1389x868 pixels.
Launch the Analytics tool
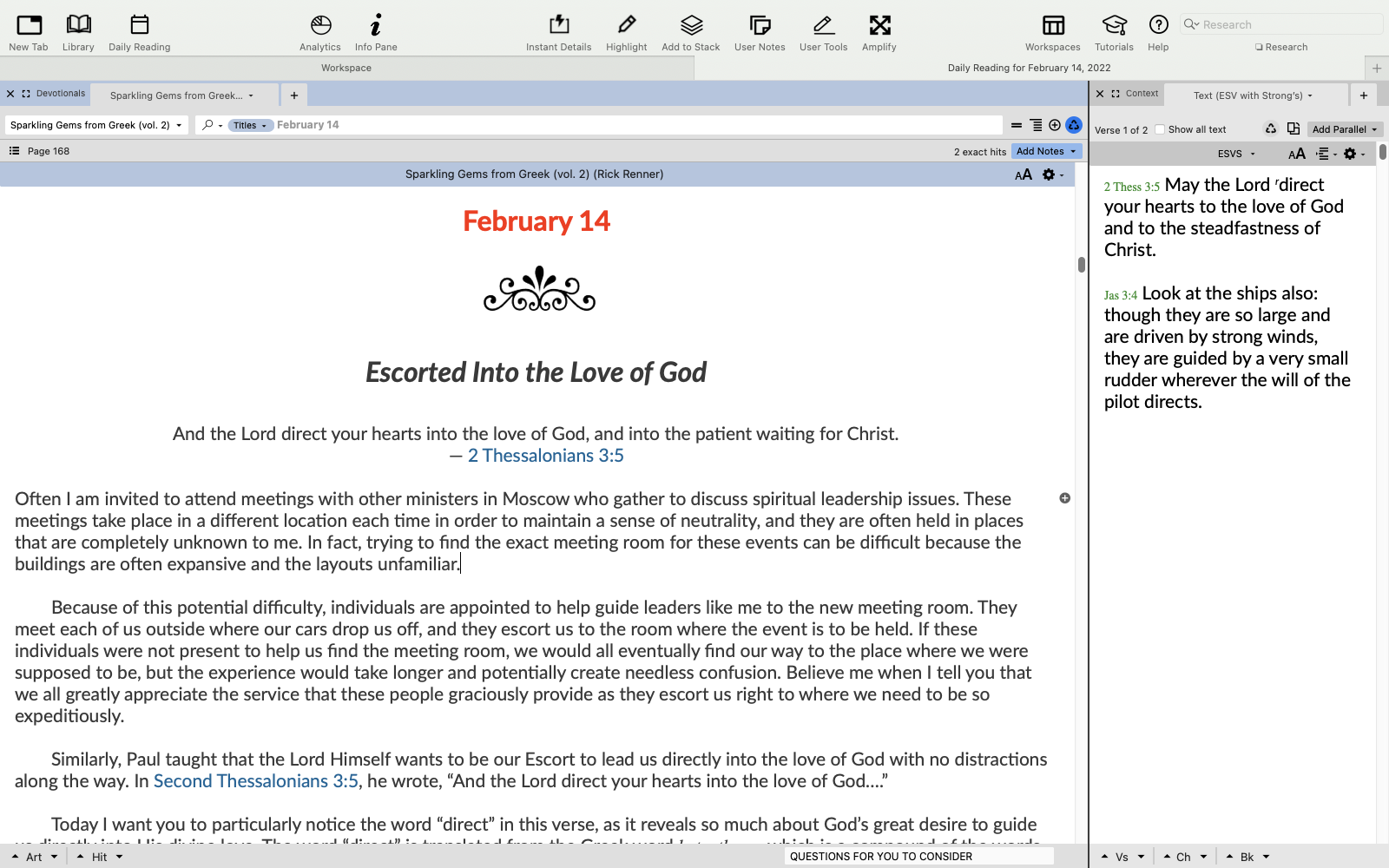click(x=320, y=33)
